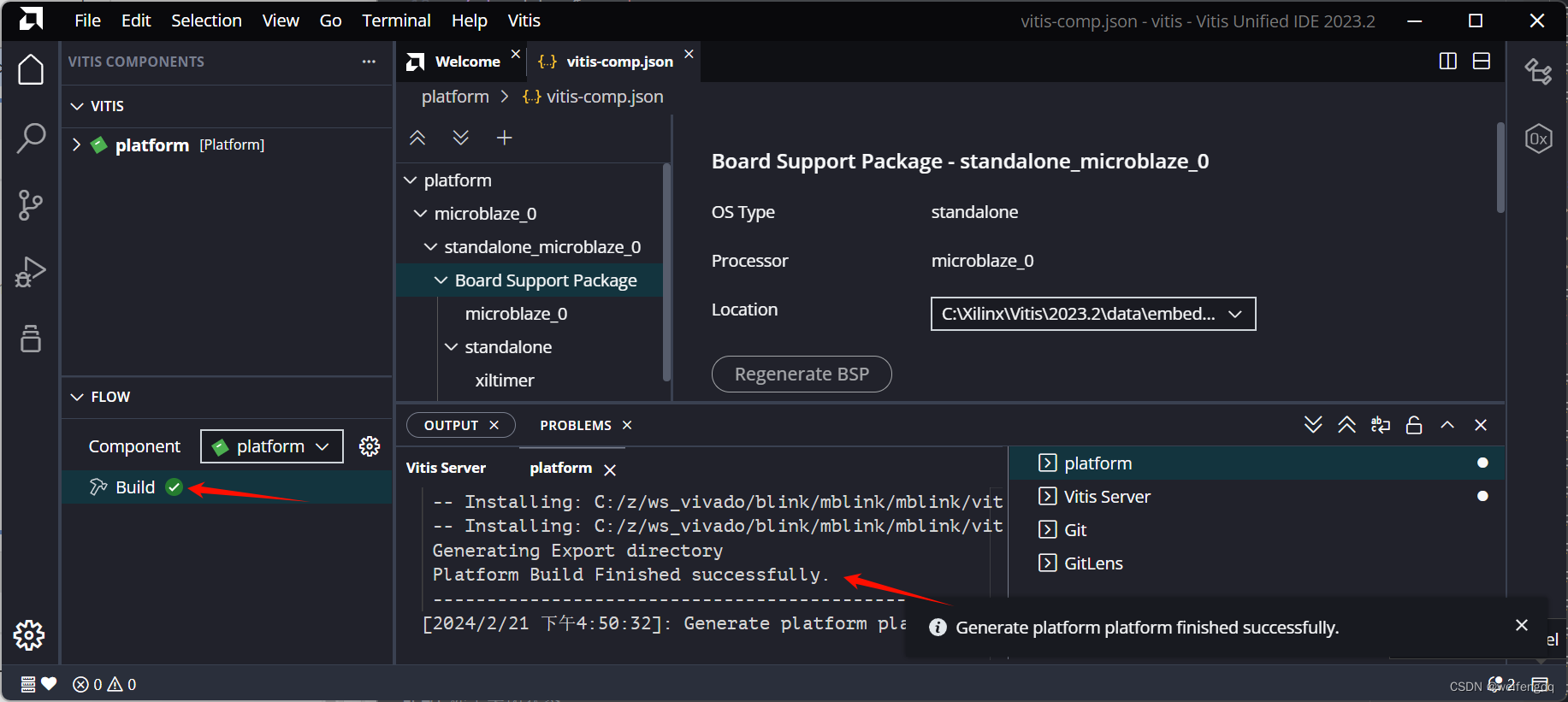Open the Manage gear in activity bar
Viewport: 1568px width, 702px height.
(29, 635)
